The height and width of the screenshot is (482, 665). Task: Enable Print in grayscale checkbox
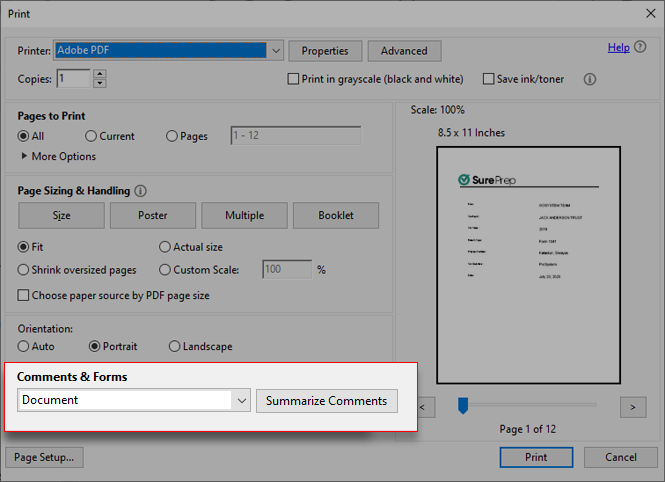click(x=293, y=79)
